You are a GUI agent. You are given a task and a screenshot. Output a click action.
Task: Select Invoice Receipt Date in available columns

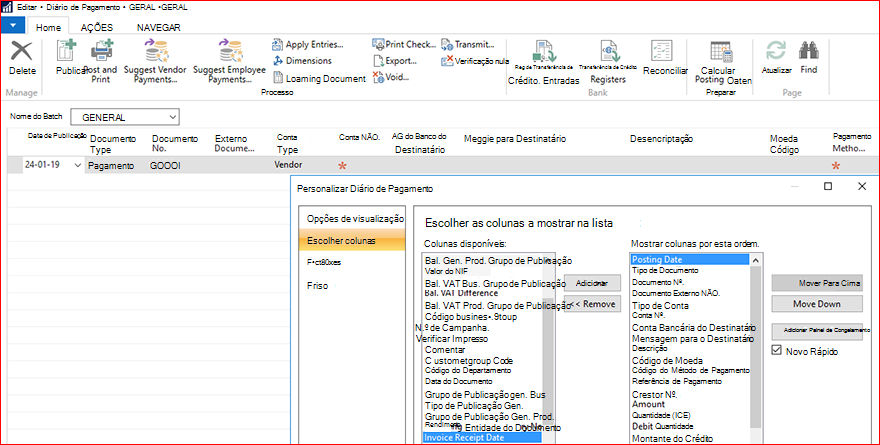tap(482, 438)
